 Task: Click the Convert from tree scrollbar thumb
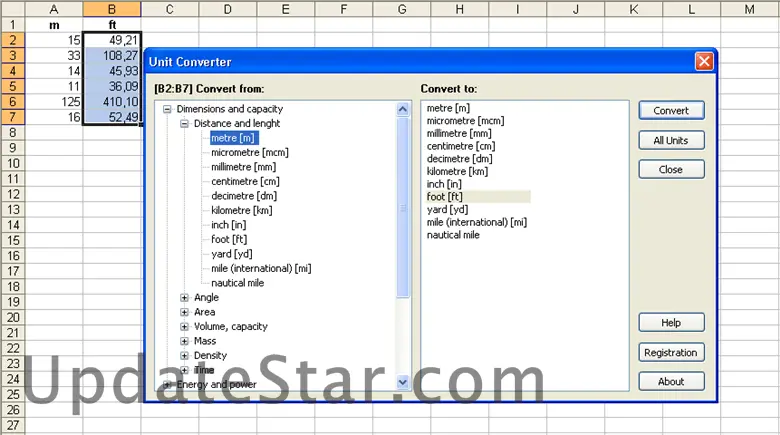[x=403, y=208]
